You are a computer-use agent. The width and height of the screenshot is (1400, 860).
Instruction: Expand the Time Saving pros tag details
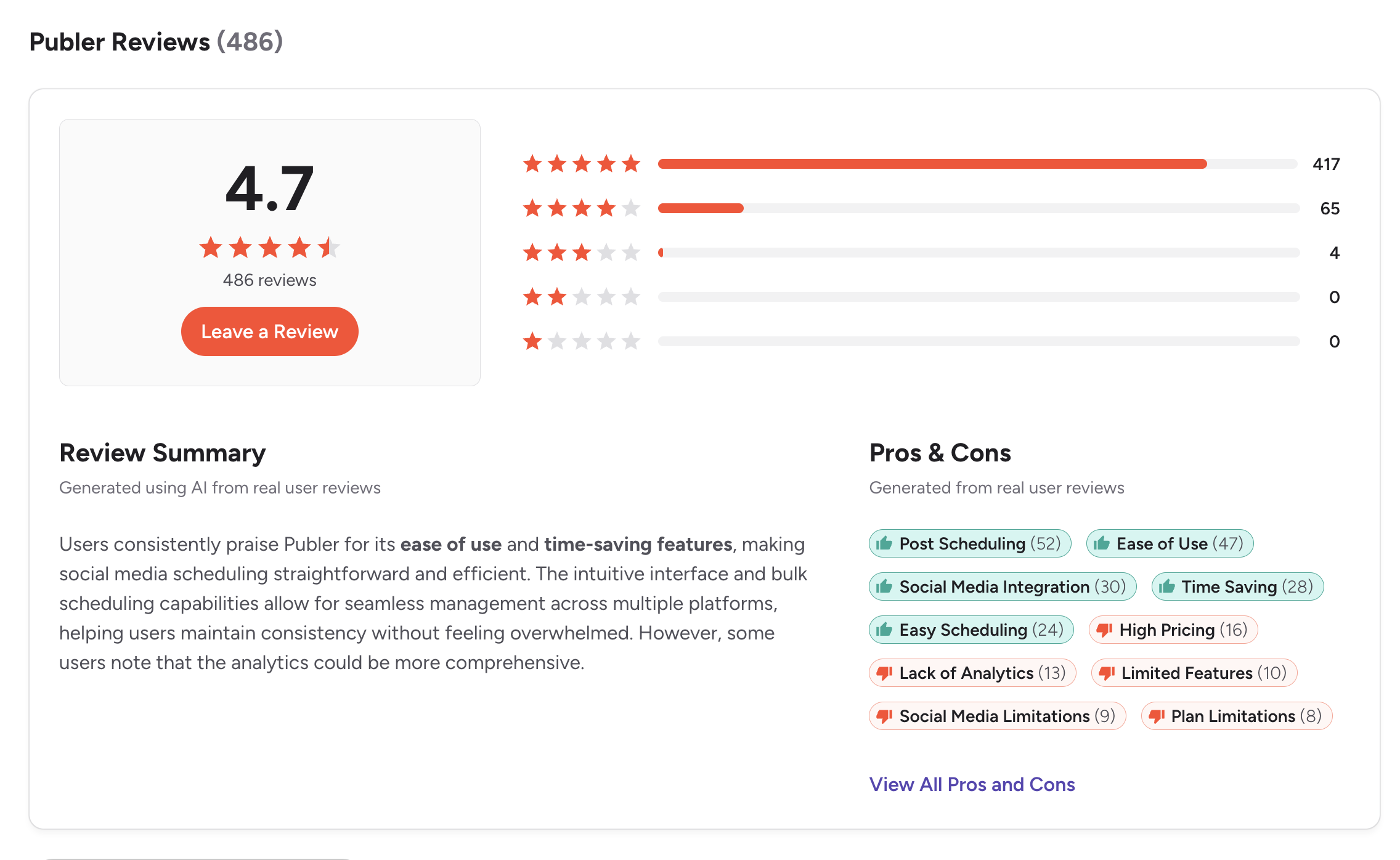click(1237, 586)
